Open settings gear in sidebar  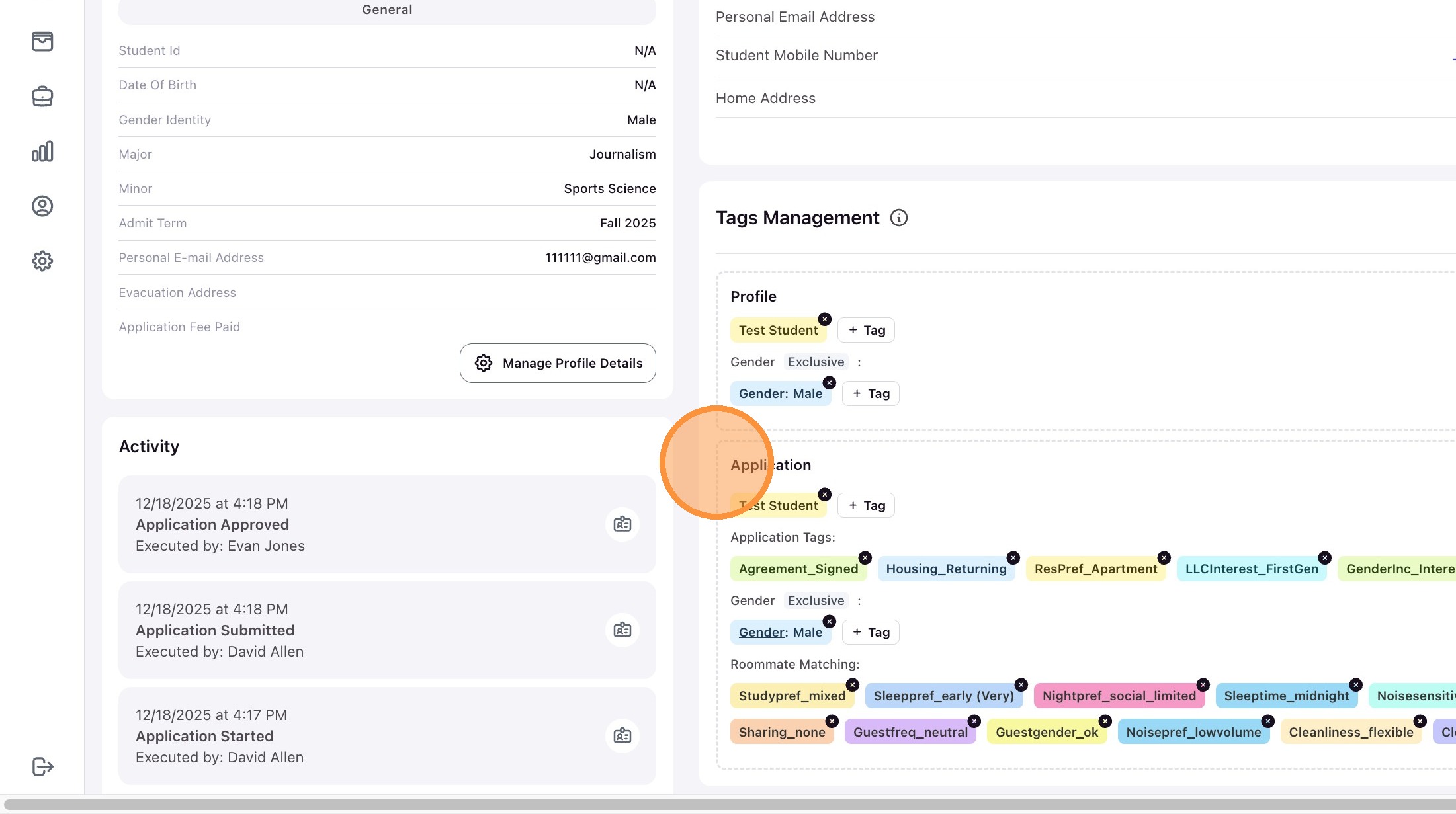click(x=42, y=261)
